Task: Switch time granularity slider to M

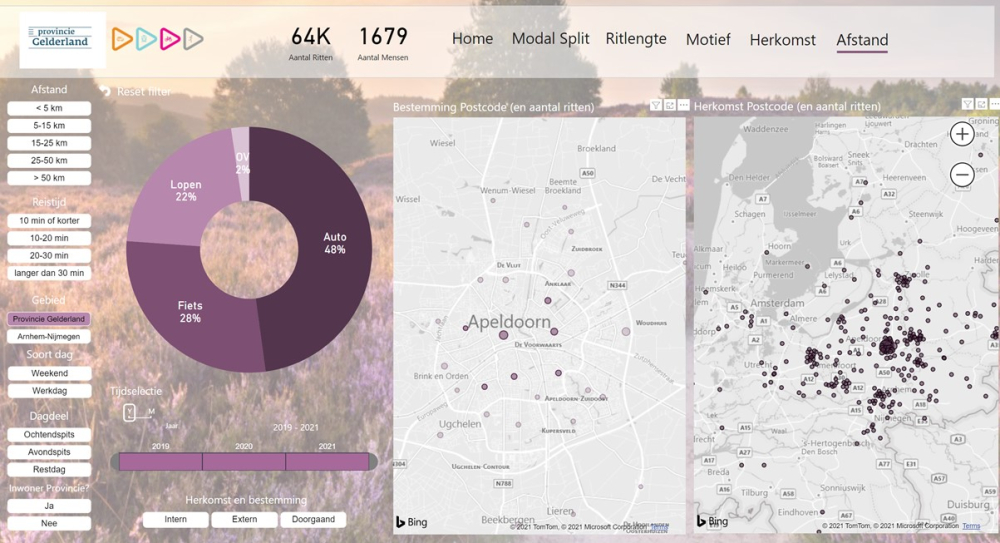Action: (x=151, y=411)
